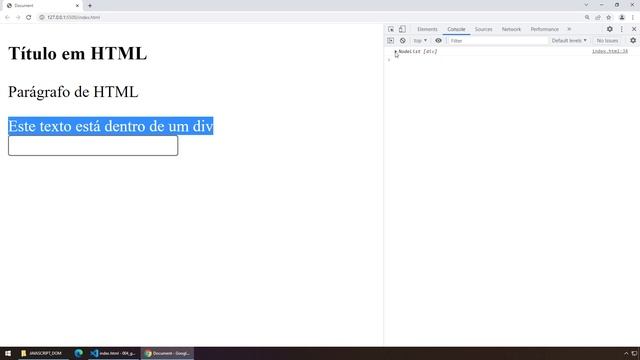Image resolution: width=640 pixels, height=360 pixels.
Task: Open the Performance tab
Action: [544, 29]
